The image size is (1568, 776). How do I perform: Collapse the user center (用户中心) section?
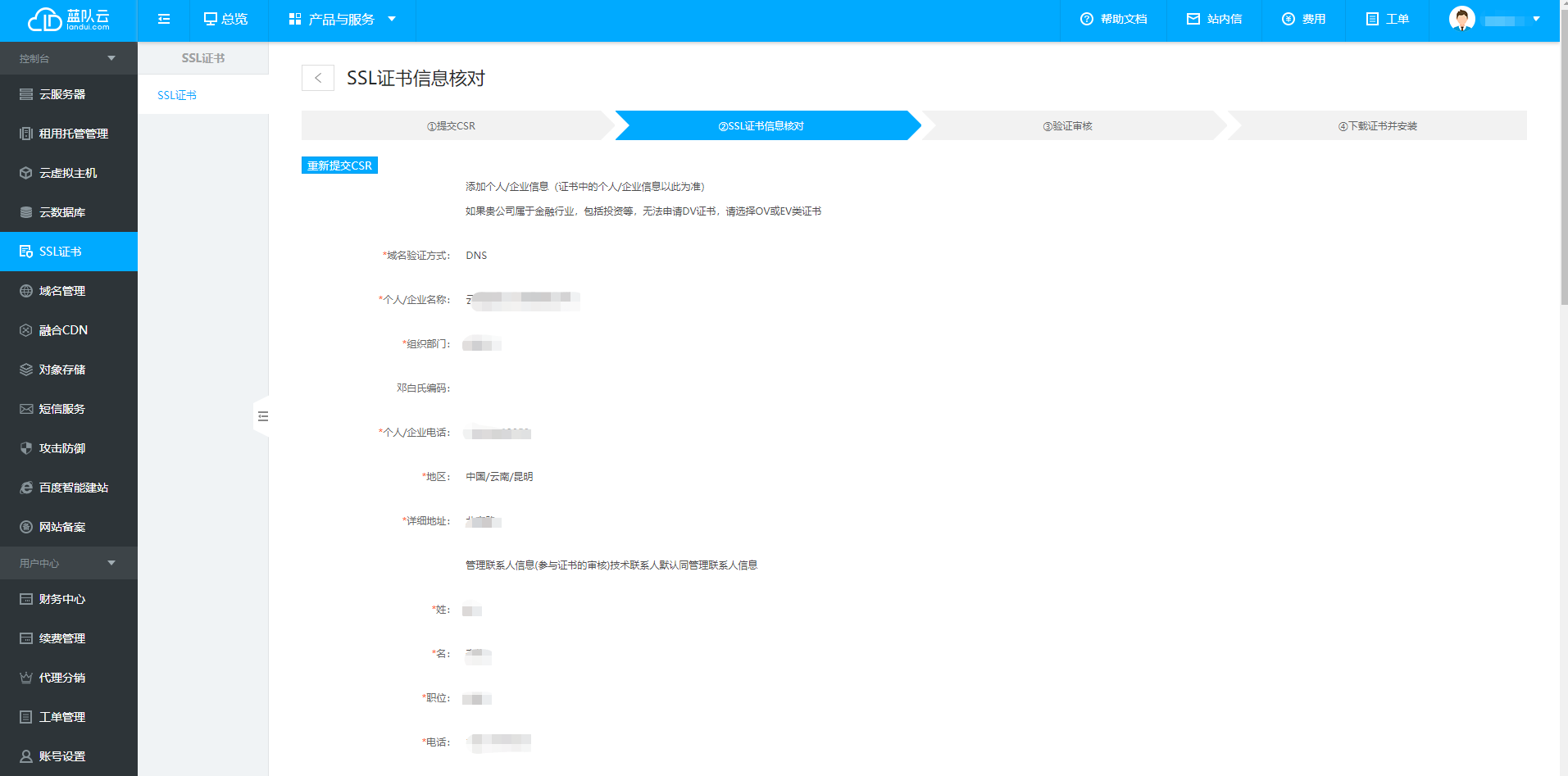111,563
